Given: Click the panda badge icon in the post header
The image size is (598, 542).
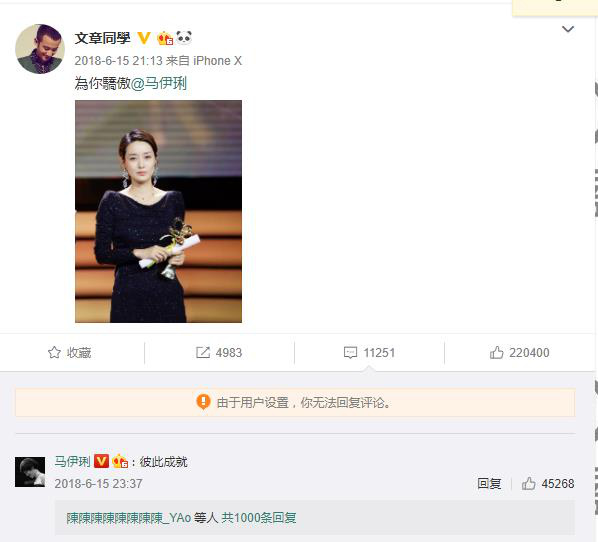Looking at the screenshot, I should pos(184,37).
